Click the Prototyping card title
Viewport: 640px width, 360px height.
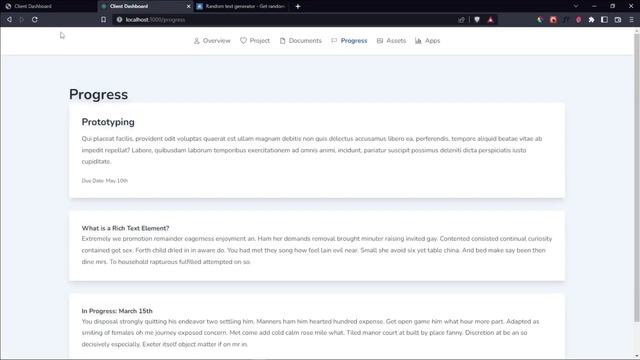[x=108, y=122]
